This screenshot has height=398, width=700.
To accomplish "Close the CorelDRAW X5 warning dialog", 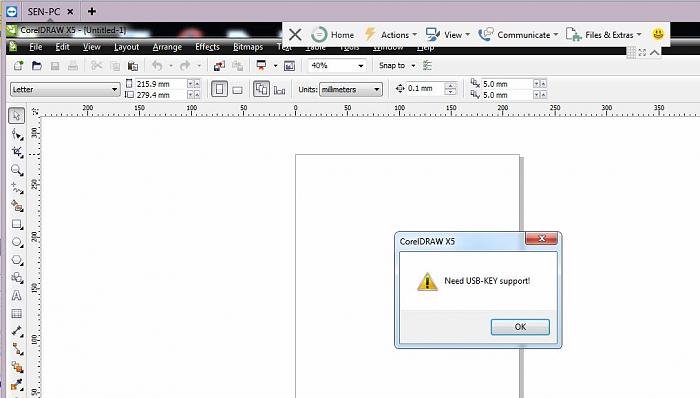I will (x=542, y=239).
